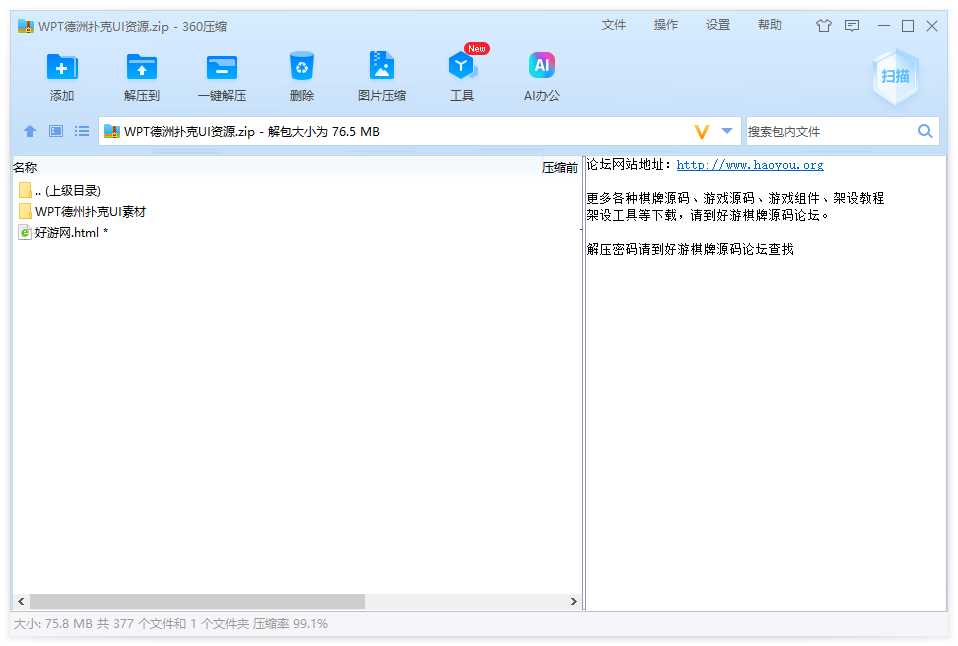The image size is (958, 646).
Task: Open the skin (shirt) icon in the title bar
Action: coord(824,26)
